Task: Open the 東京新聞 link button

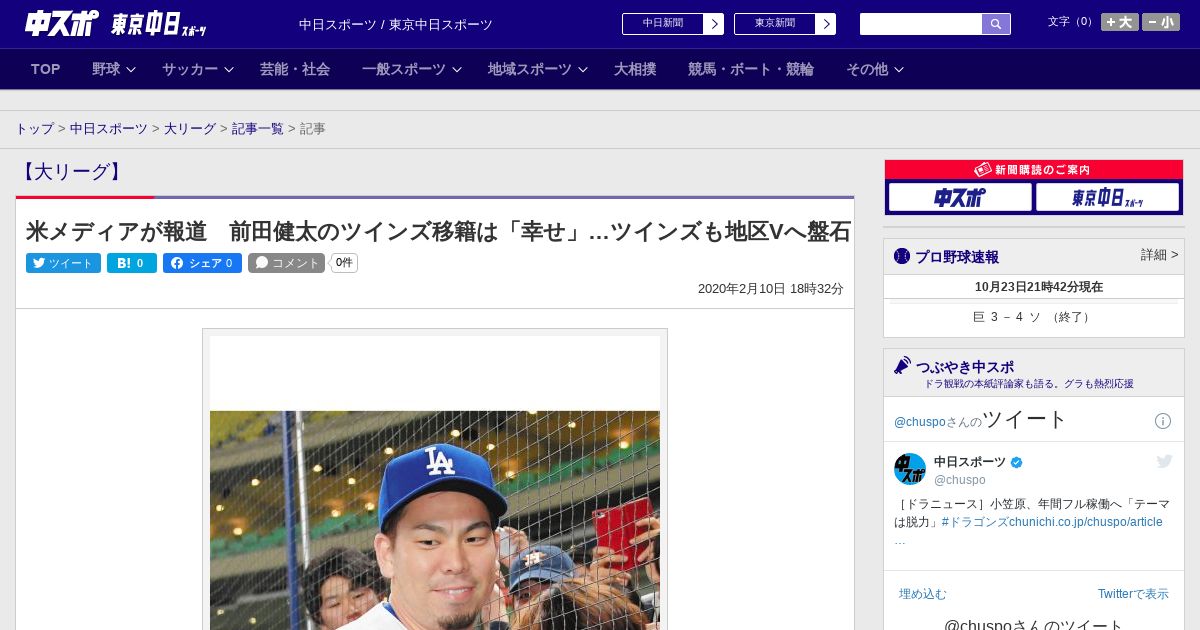Action: 785,24
